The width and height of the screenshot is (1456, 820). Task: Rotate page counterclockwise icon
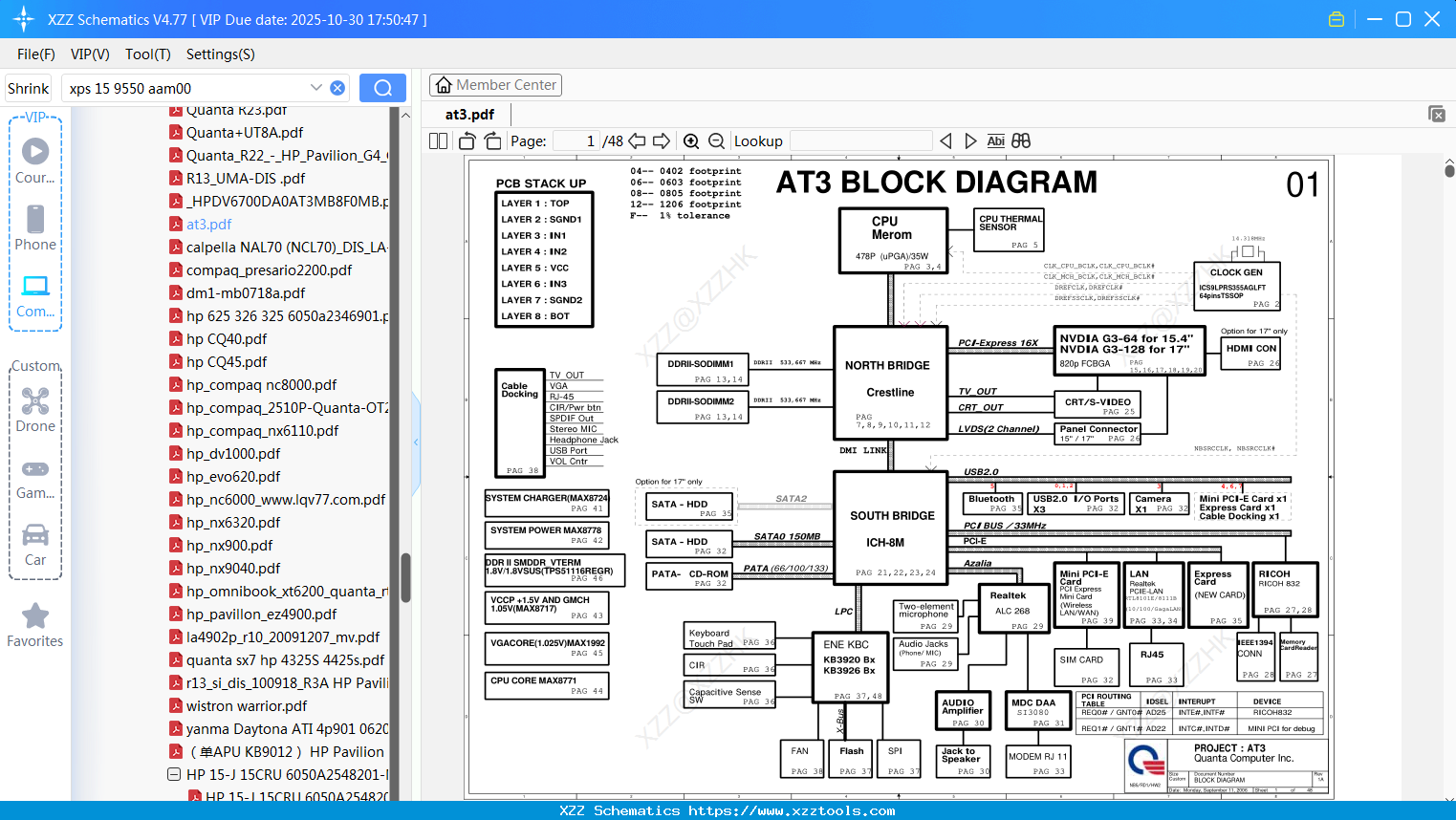(467, 140)
